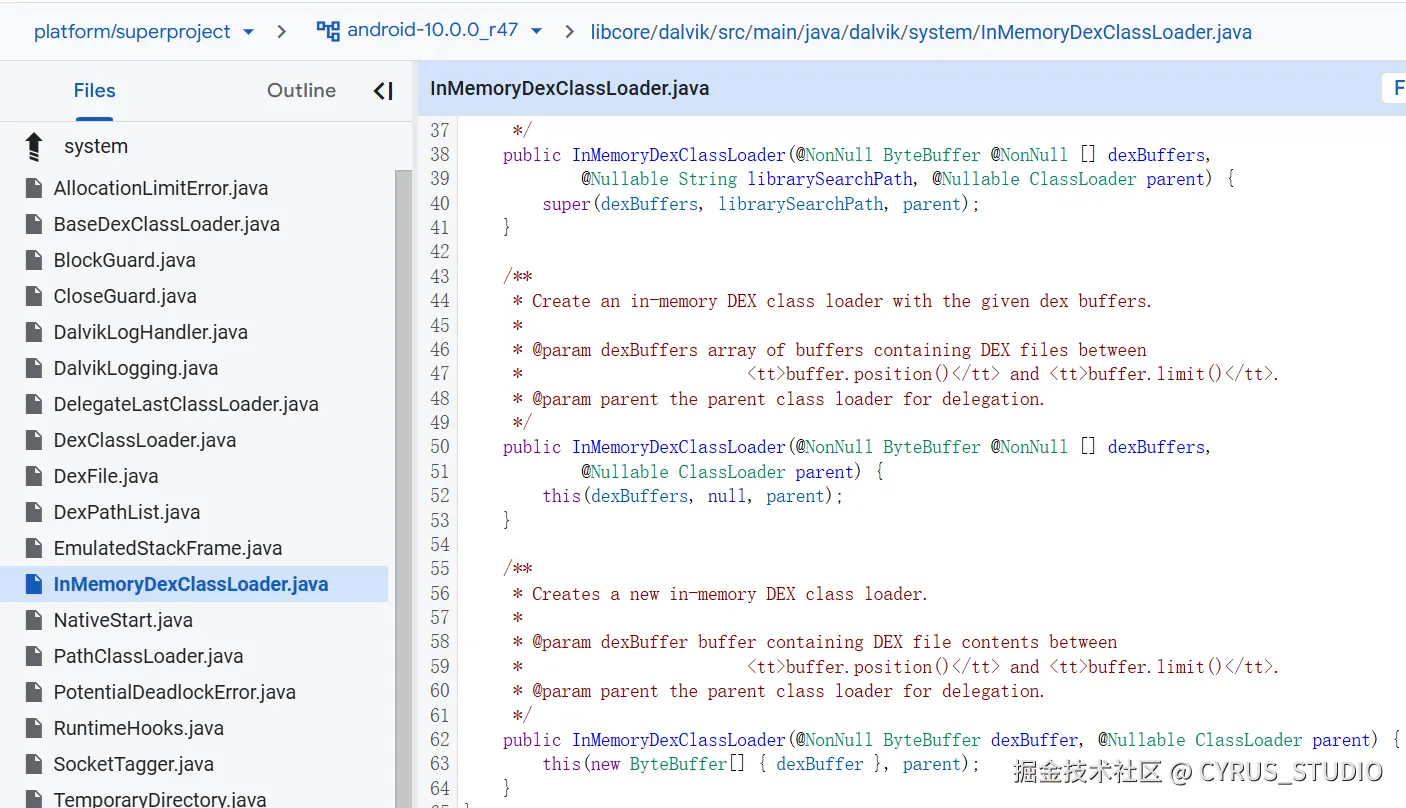1406x808 pixels.
Task: Open DalvikLogHandler.java in file list
Action: click(x=151, y=332)
